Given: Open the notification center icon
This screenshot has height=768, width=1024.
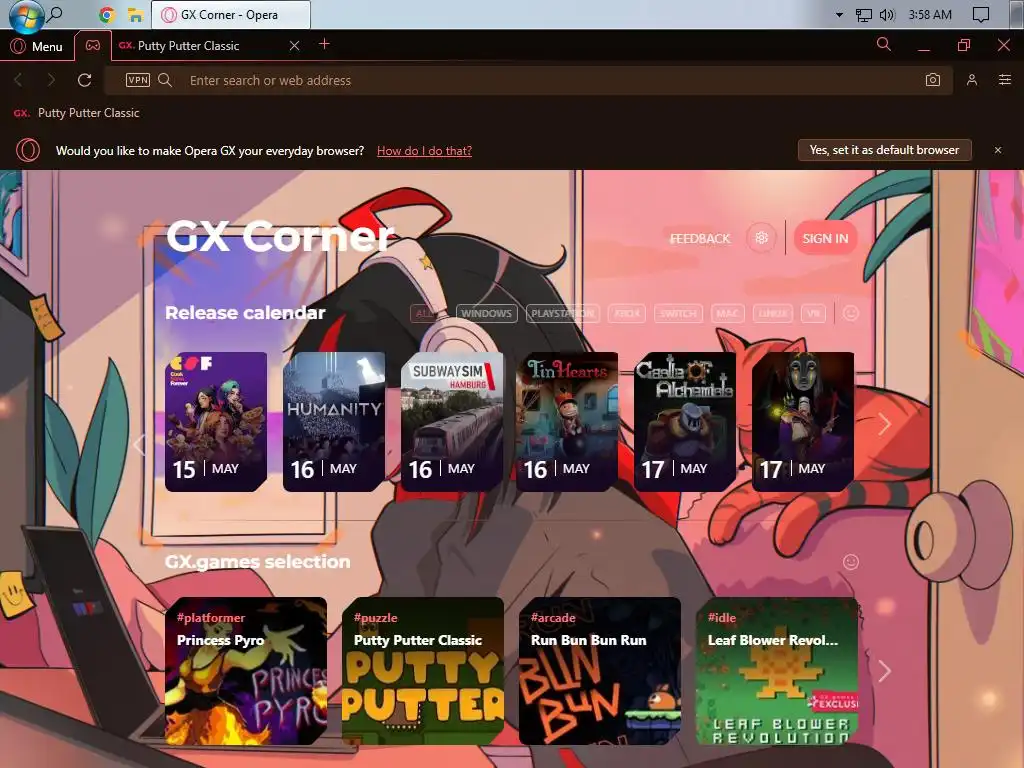Looking at the screenshot, I should pos(981,14).
